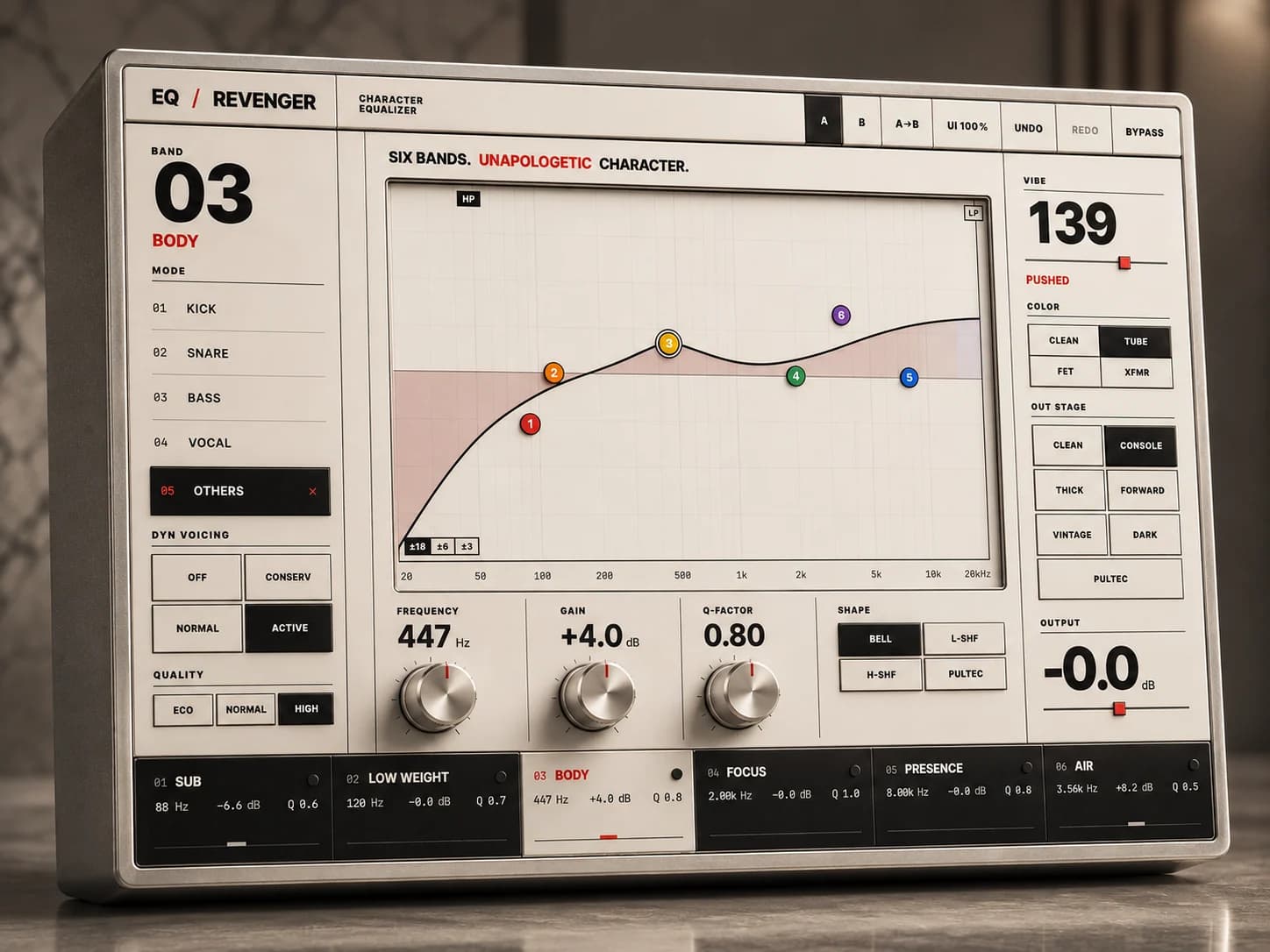Select the Bell shape
1270x952 pixels.
pos(880,639)
